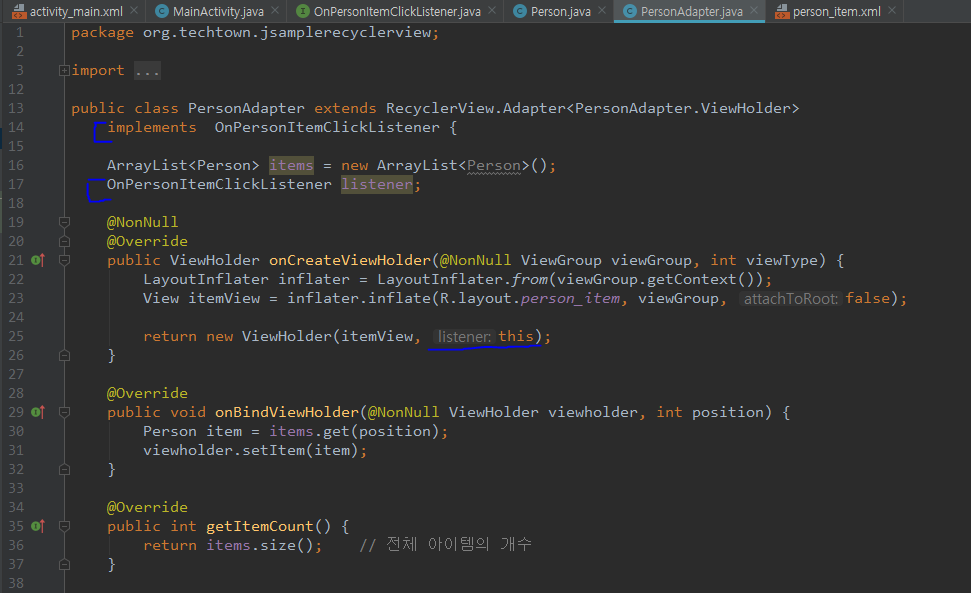The image size is (971, 593).
Task: Click the 'attachToRoot:' parameter hint
Action: click(x=791, y=299)
